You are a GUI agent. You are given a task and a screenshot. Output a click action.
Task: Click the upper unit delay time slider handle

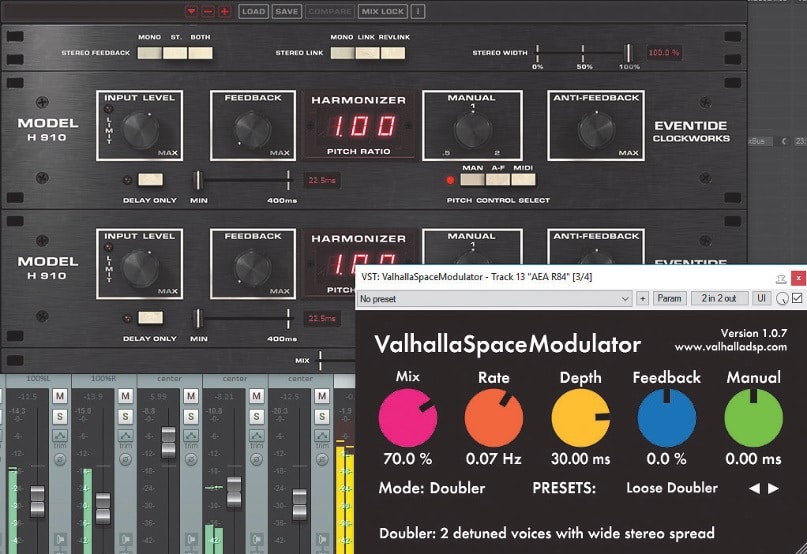coord(197,180)
